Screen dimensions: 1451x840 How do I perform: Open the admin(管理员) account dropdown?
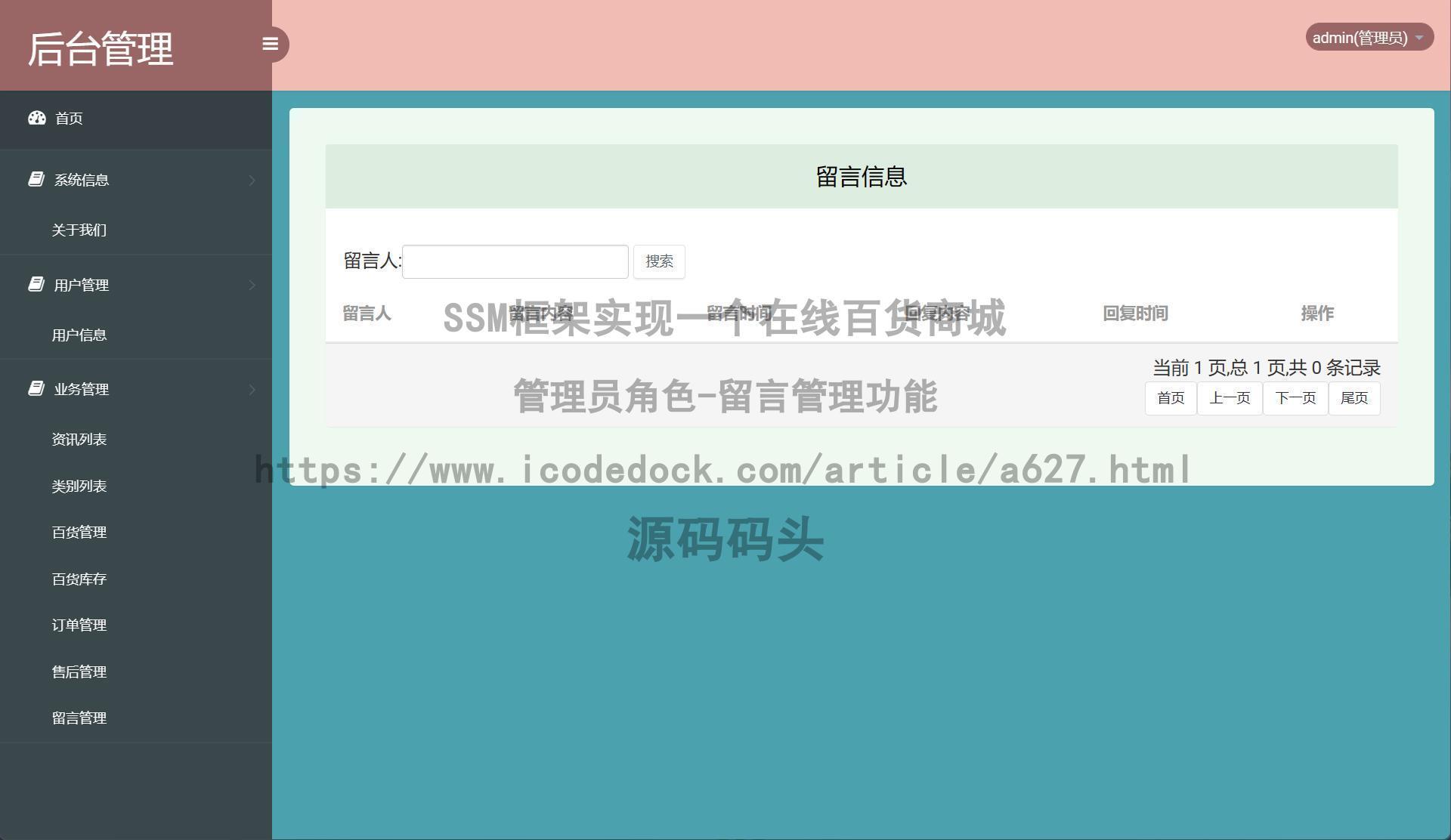coord(1368,36)
